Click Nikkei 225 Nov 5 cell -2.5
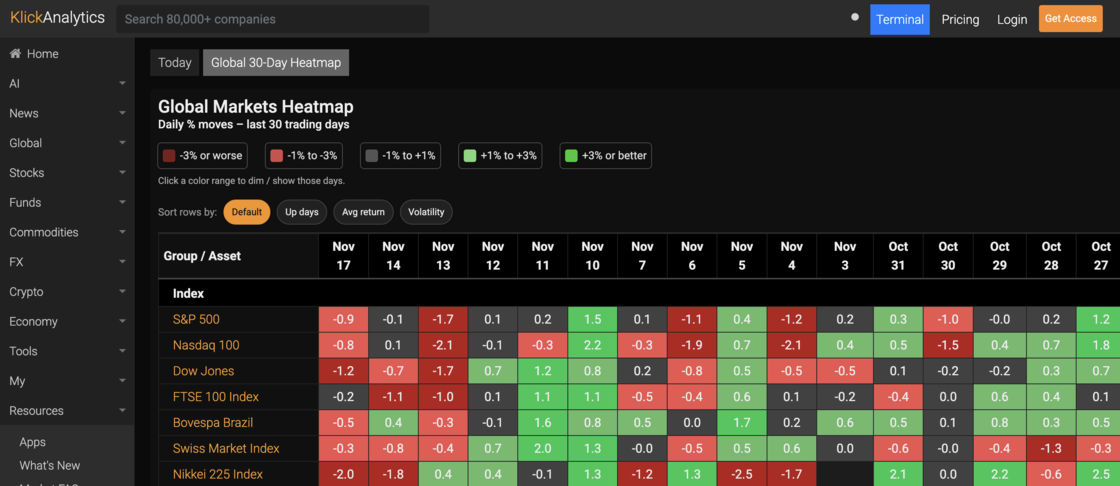This screenshot has height=486, width=1120. point(742,474)
